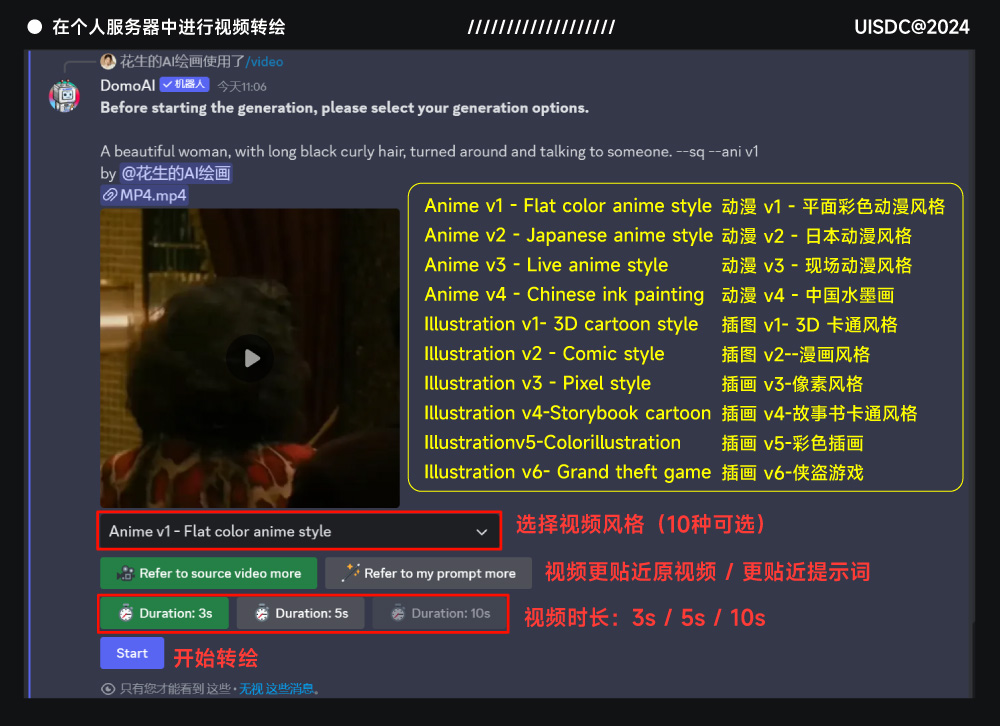1000x726 pixels.
Task: Select the Duration: 3s option
Action: pyautogui.click(x=164, y=613)
